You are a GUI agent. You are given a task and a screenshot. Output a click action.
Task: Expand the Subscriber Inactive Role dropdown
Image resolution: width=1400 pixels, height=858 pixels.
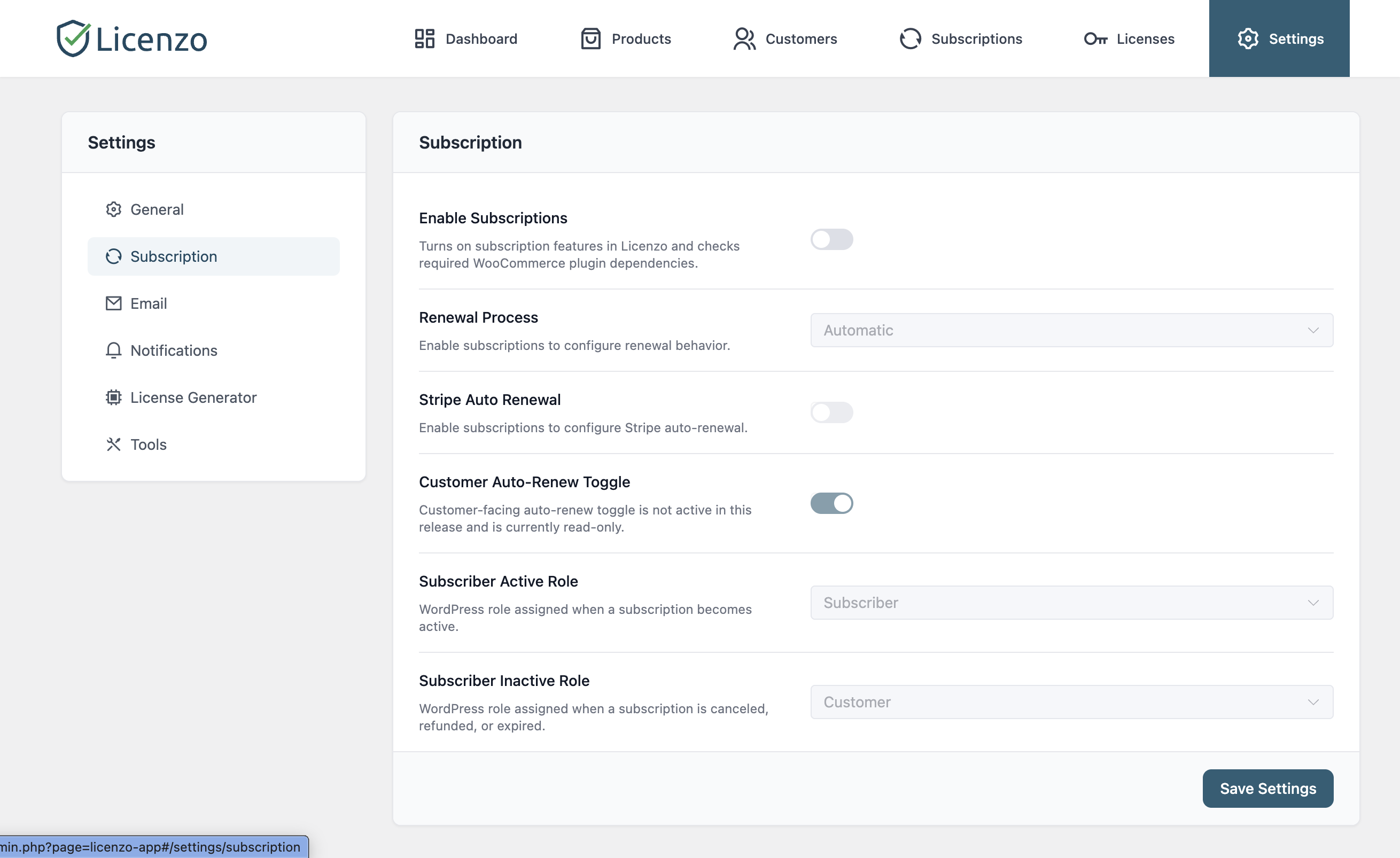(1070, 702)
